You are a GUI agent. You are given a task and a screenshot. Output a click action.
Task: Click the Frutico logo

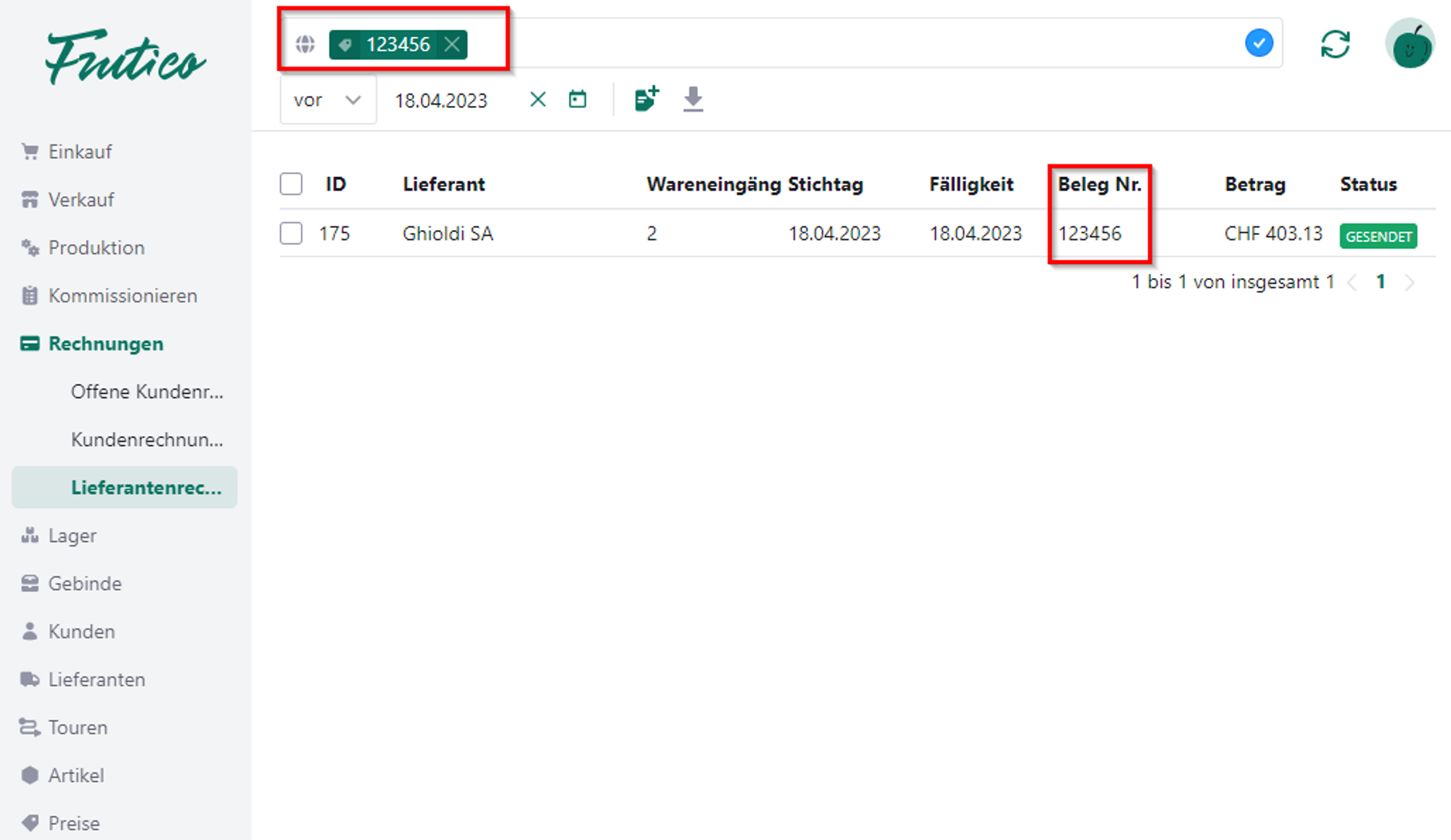pyautogui.click(x=125, y=57)
